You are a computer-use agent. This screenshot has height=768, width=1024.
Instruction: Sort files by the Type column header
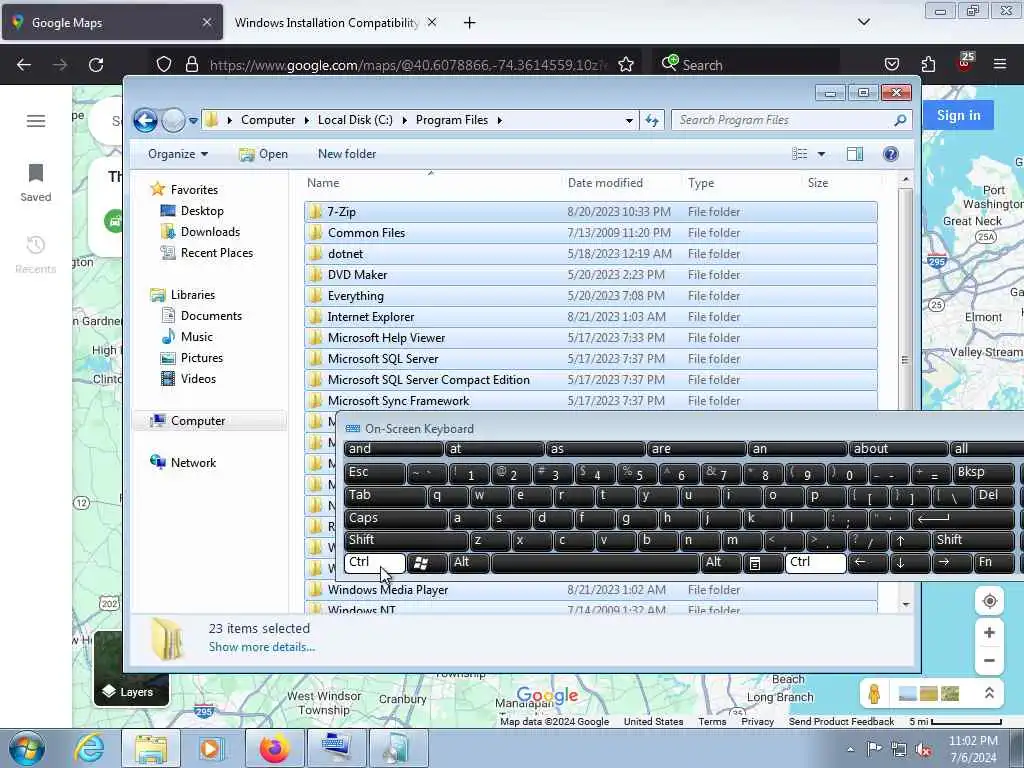coord(741,183)
